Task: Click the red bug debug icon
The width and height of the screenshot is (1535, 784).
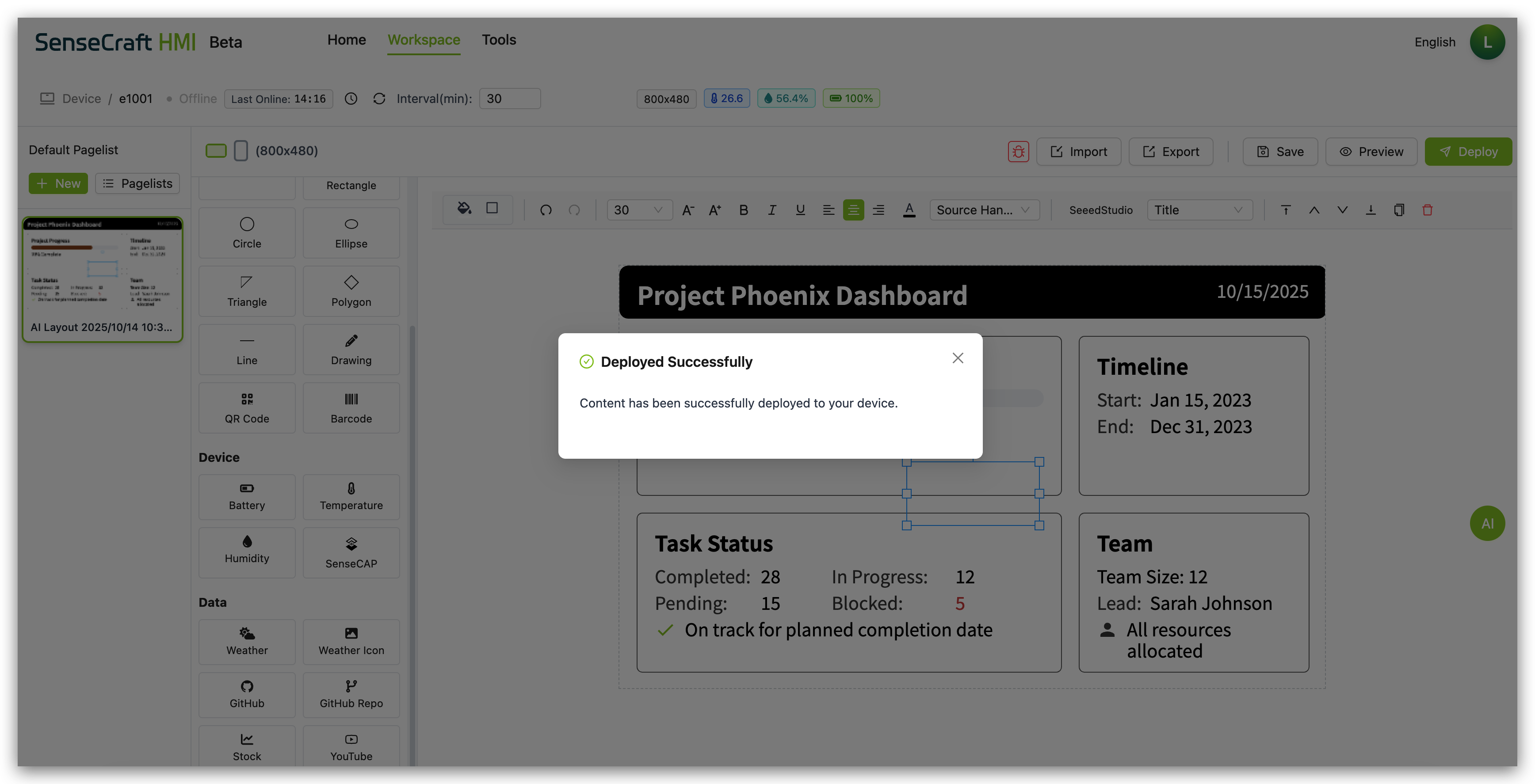Action: coord(1018,151)
